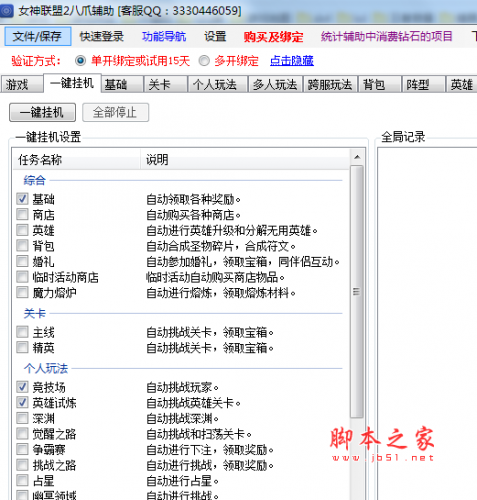Collapse the 关卡 group header in list
This screenshot has height=500, width=477.
pos(34,313)
